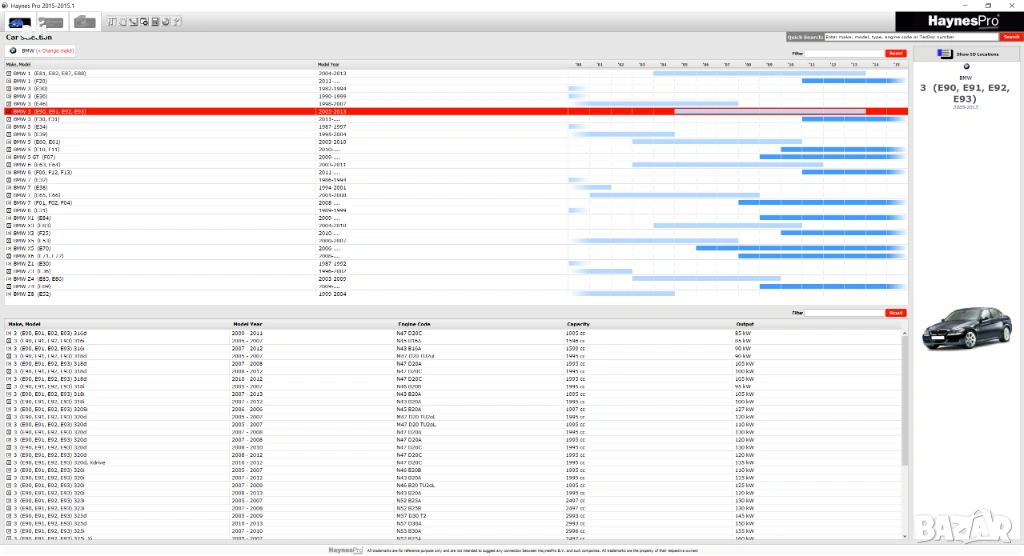Image resolution: width=1024 pixels, height=556 pixels.
Task: Click the BMW logo beside Change make
Action: click(13, 51)
